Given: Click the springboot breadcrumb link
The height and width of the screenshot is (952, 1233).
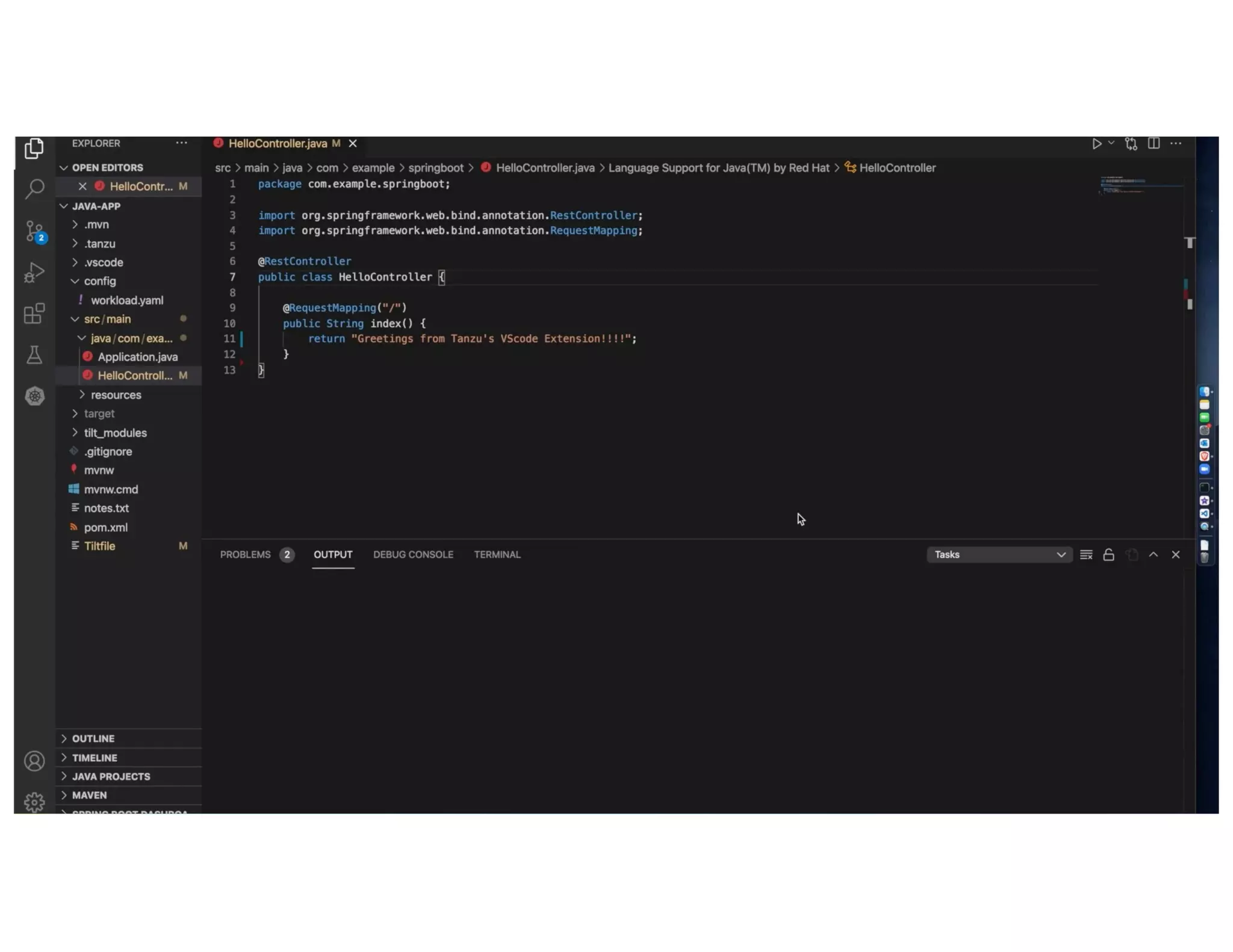Looking at the screenshot, I should tap(435, 168).
